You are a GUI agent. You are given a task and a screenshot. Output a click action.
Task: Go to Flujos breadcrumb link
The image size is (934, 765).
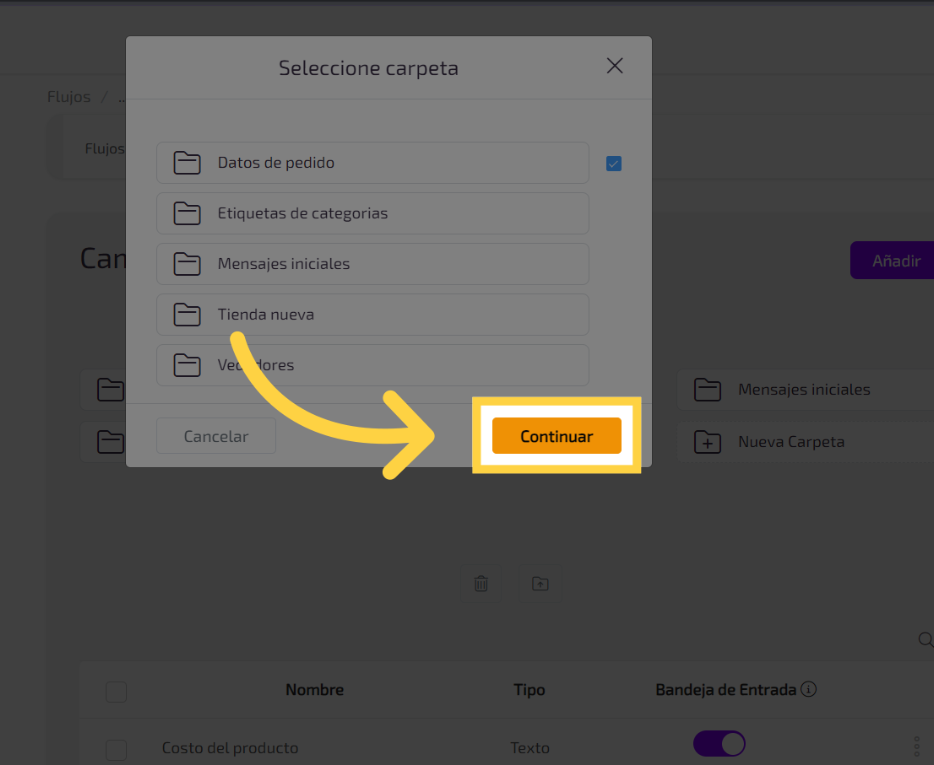pos(69,97)
